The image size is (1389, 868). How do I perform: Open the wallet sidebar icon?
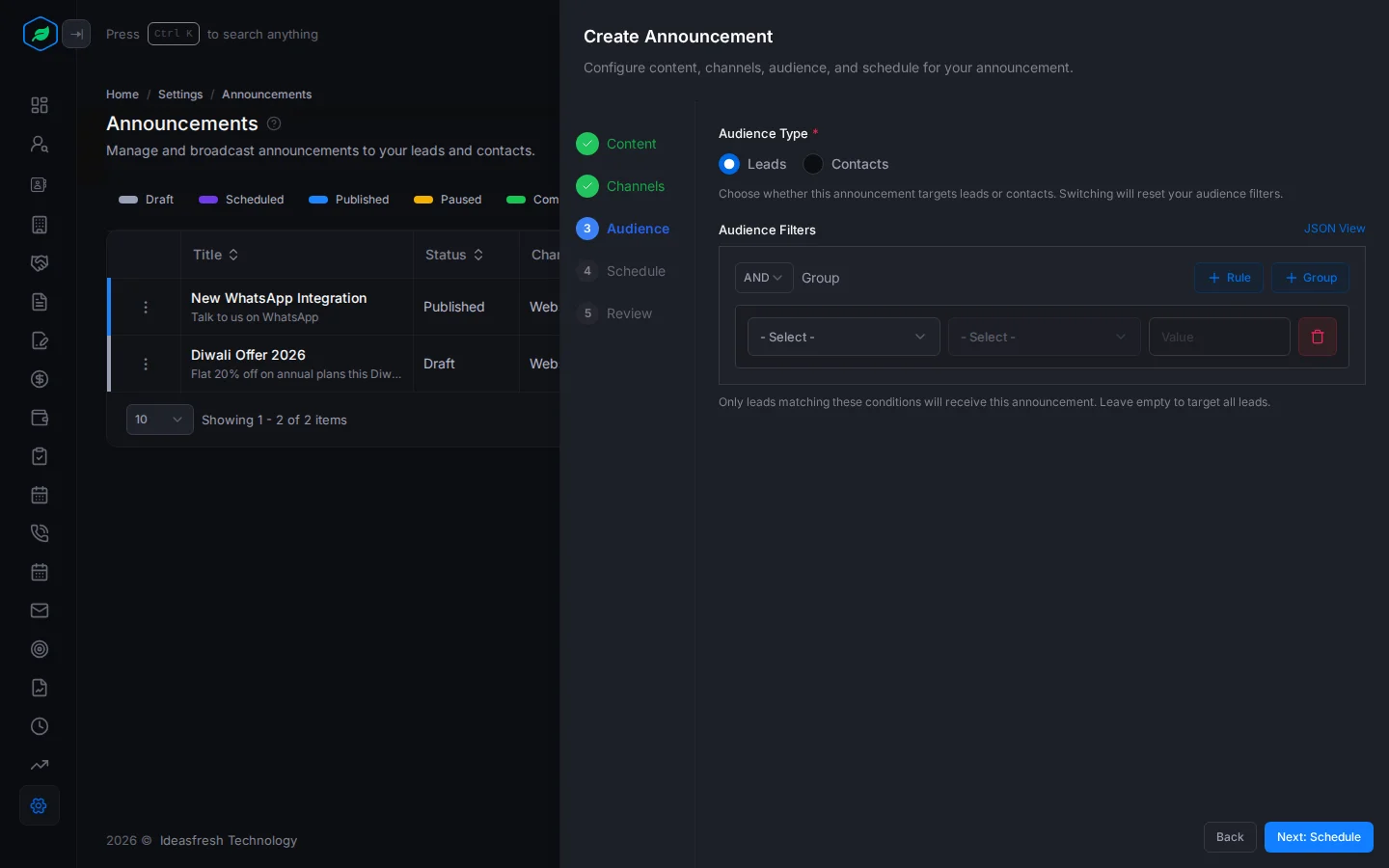(40, 418)
